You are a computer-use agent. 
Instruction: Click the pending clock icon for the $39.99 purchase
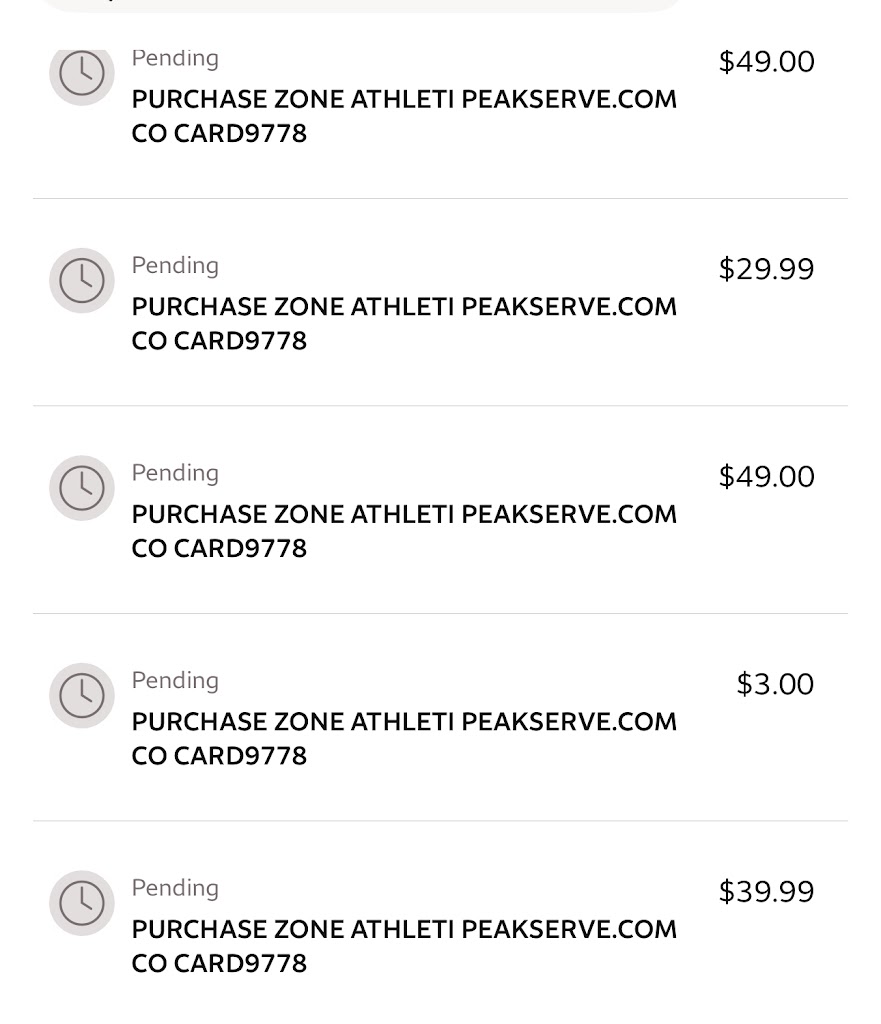[82, 903]
